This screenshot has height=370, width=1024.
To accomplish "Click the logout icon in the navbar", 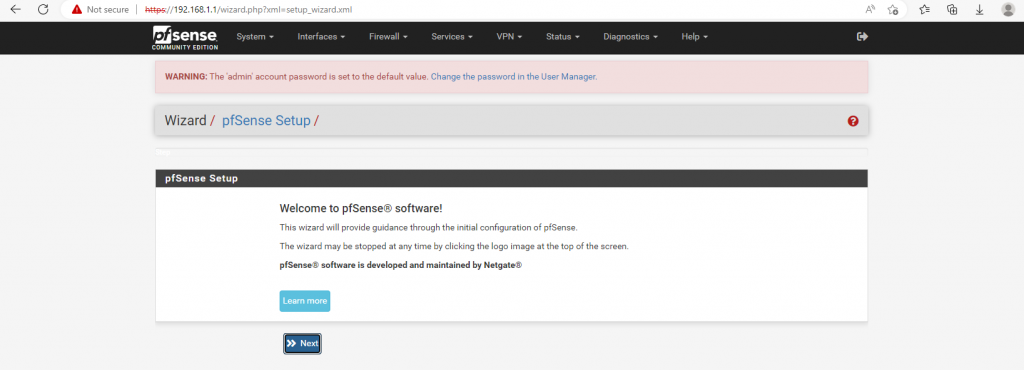I will pyautogui.click(x=862, y=37).
